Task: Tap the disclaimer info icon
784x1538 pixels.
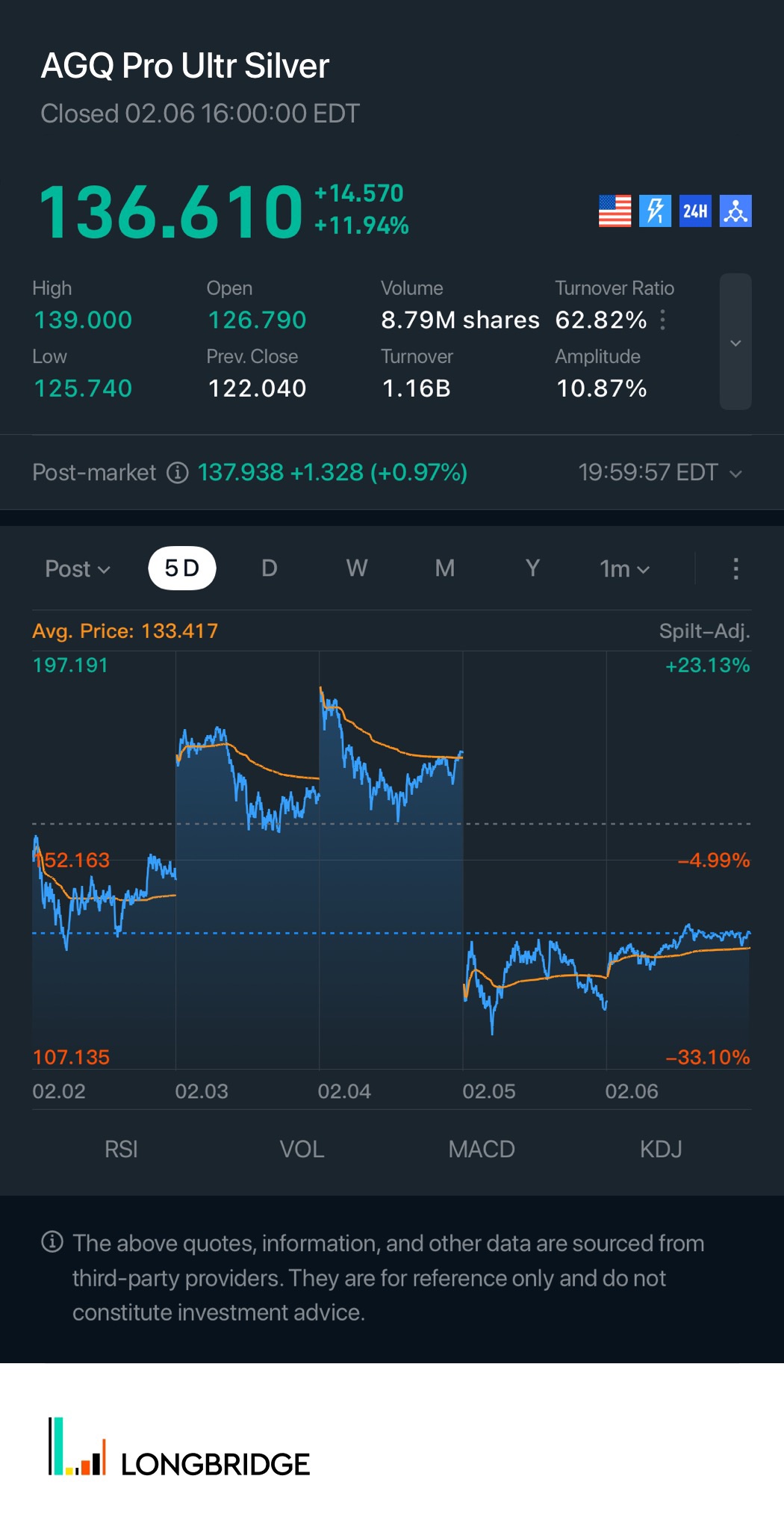Action: (x=52, y=1242)
